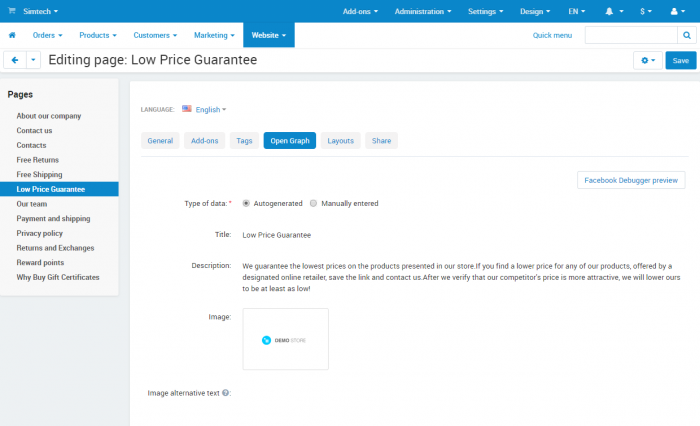Open the Free Shipping page
700x426 pixels.
[x=39, y=175]
